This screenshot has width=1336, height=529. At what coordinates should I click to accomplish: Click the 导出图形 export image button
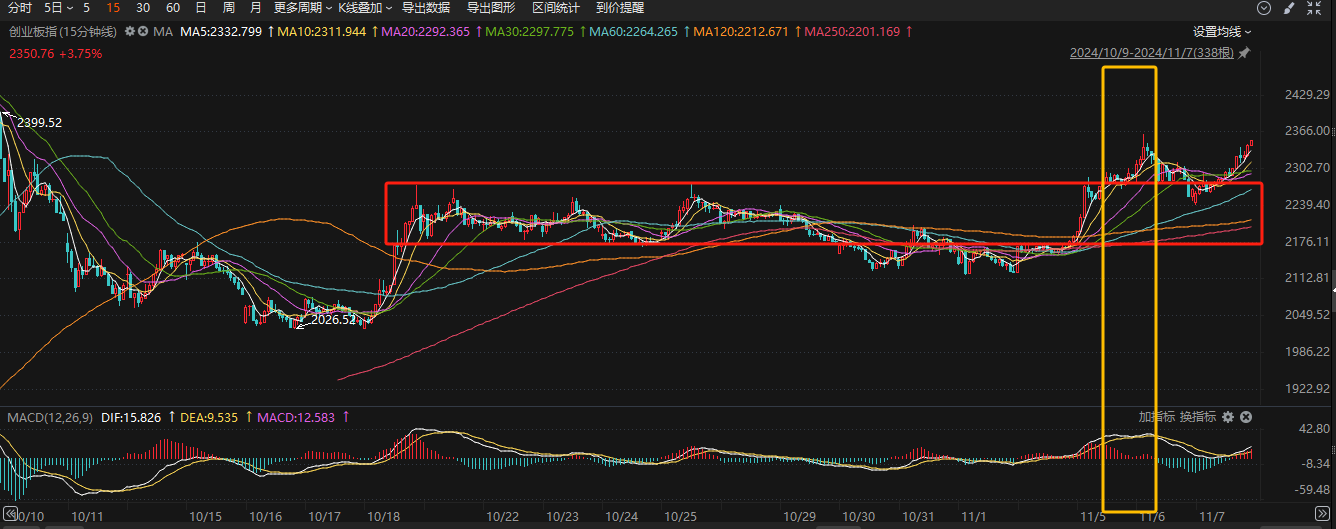click(491, 8)
